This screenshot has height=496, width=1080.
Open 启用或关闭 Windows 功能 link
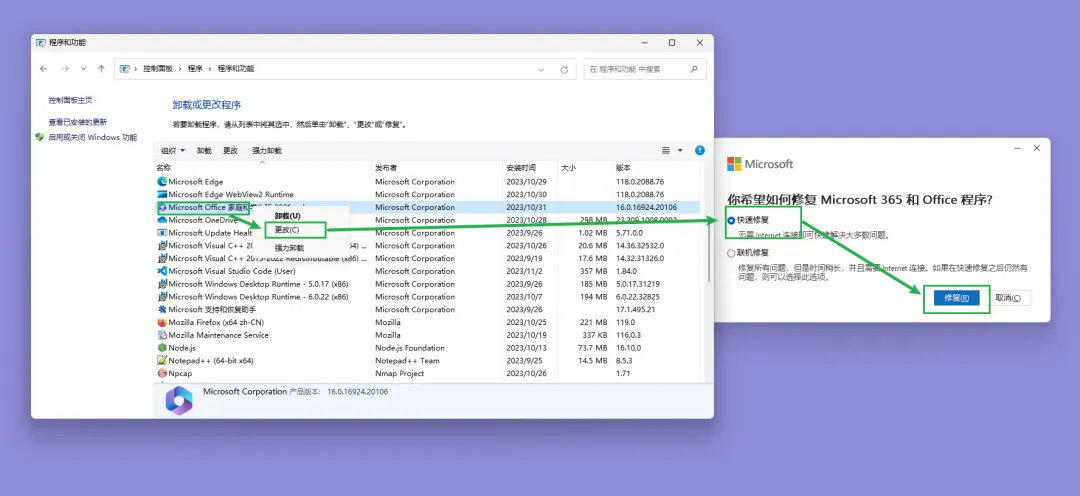tap(92, 137)
